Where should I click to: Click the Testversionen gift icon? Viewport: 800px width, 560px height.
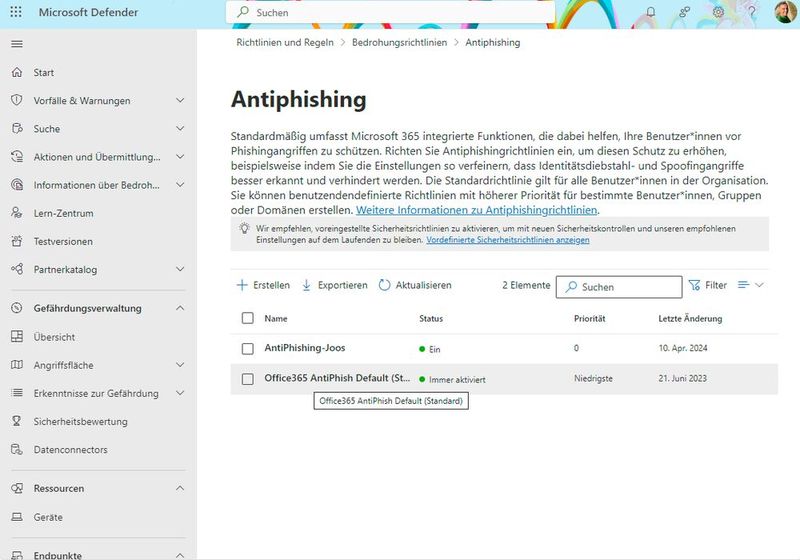point(17,241)
